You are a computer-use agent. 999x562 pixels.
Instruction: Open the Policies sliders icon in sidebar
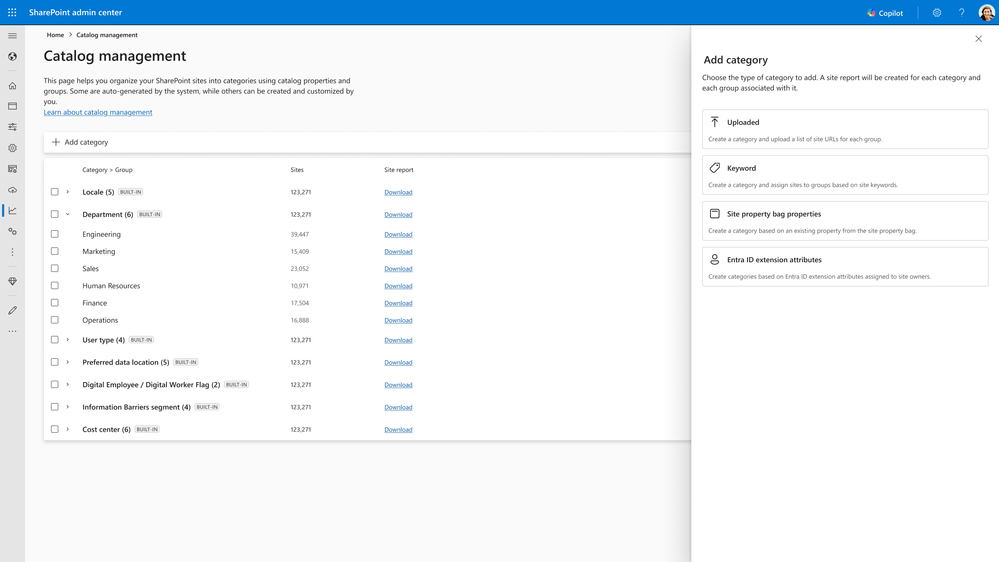click(x=12, y=127)
